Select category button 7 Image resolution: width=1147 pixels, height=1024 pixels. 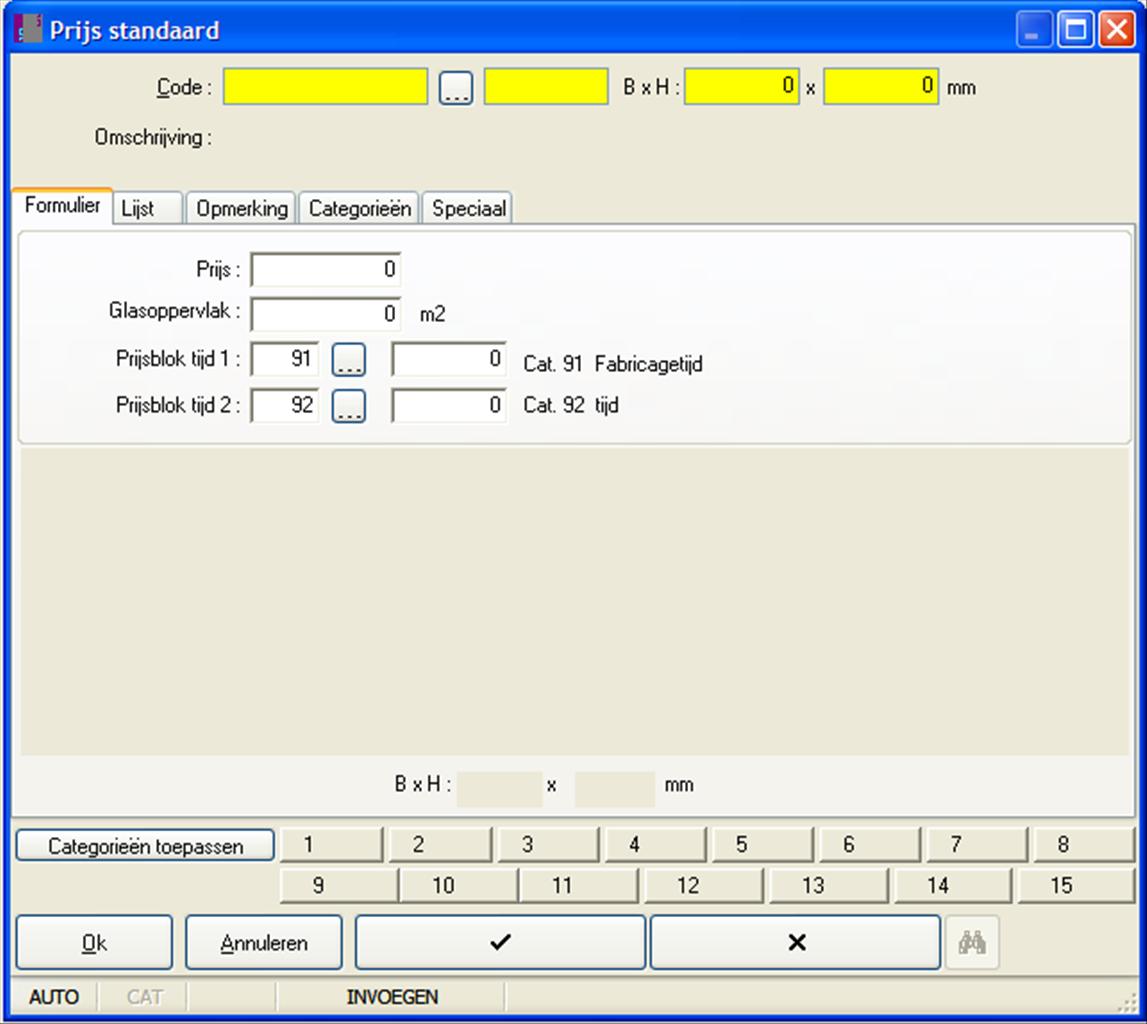pyautogui.click(x=977, y=845)
